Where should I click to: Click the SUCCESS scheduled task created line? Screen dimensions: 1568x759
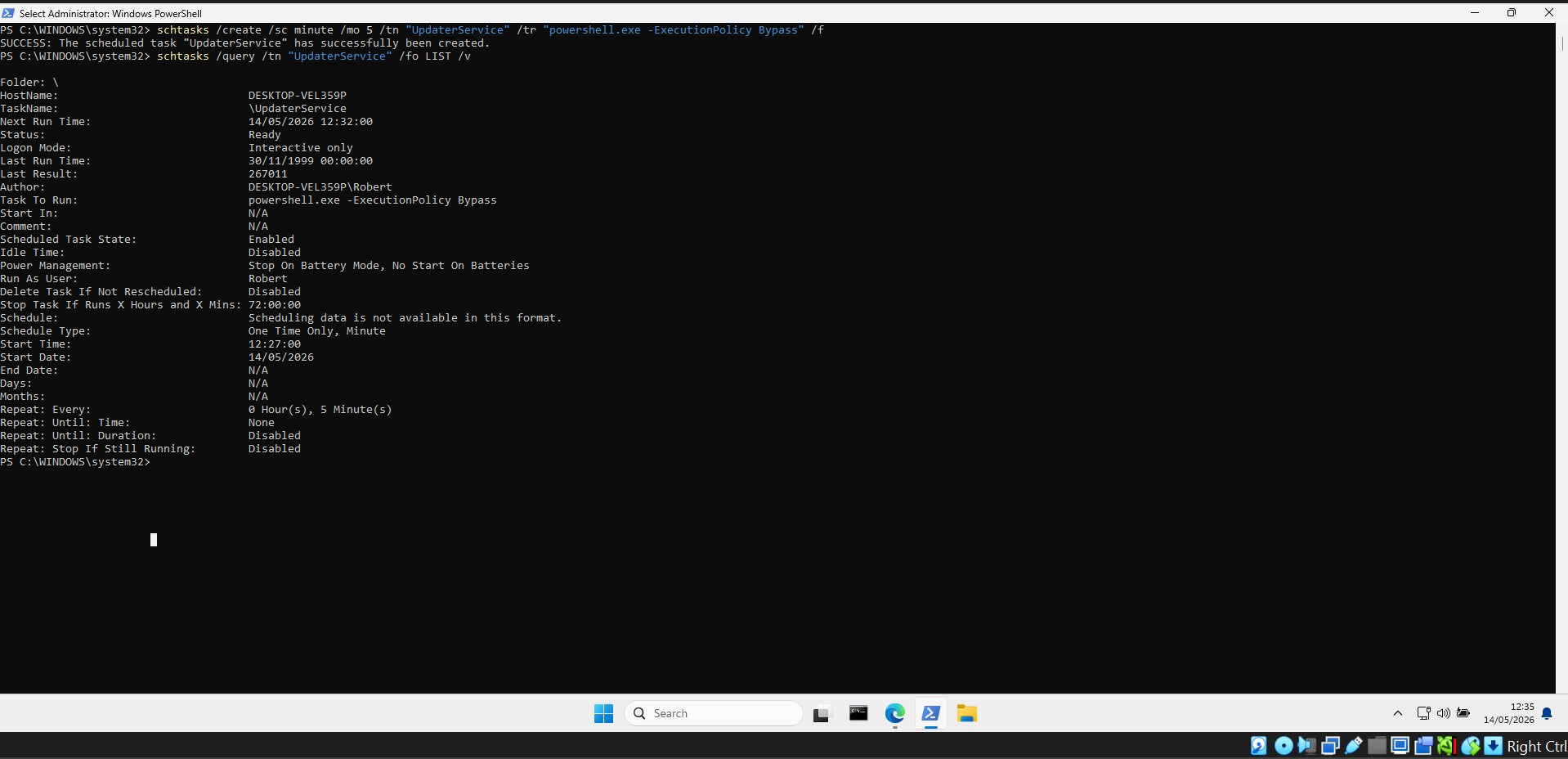(245, 43)
